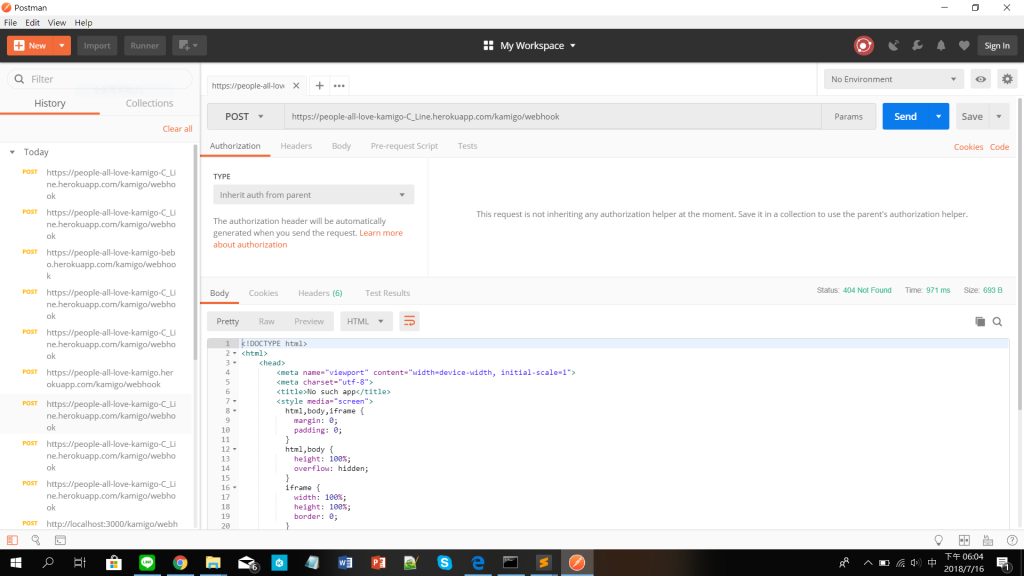Image resolution: width=1024 pixels, height=576 pixels.
Task: Click the Params button
Action: point(848,116)
